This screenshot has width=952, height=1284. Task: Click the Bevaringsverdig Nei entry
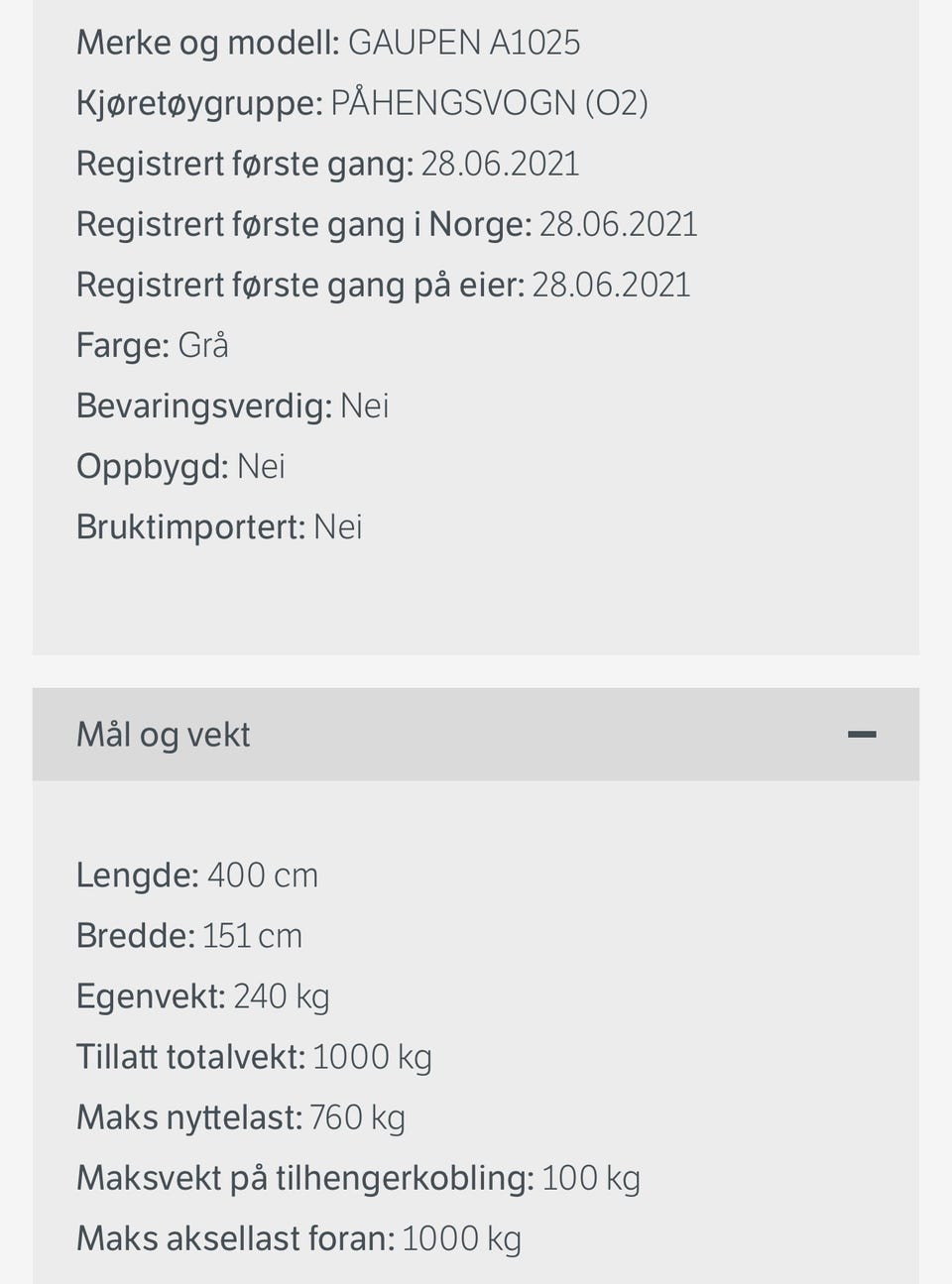click(x=232, y=406)
